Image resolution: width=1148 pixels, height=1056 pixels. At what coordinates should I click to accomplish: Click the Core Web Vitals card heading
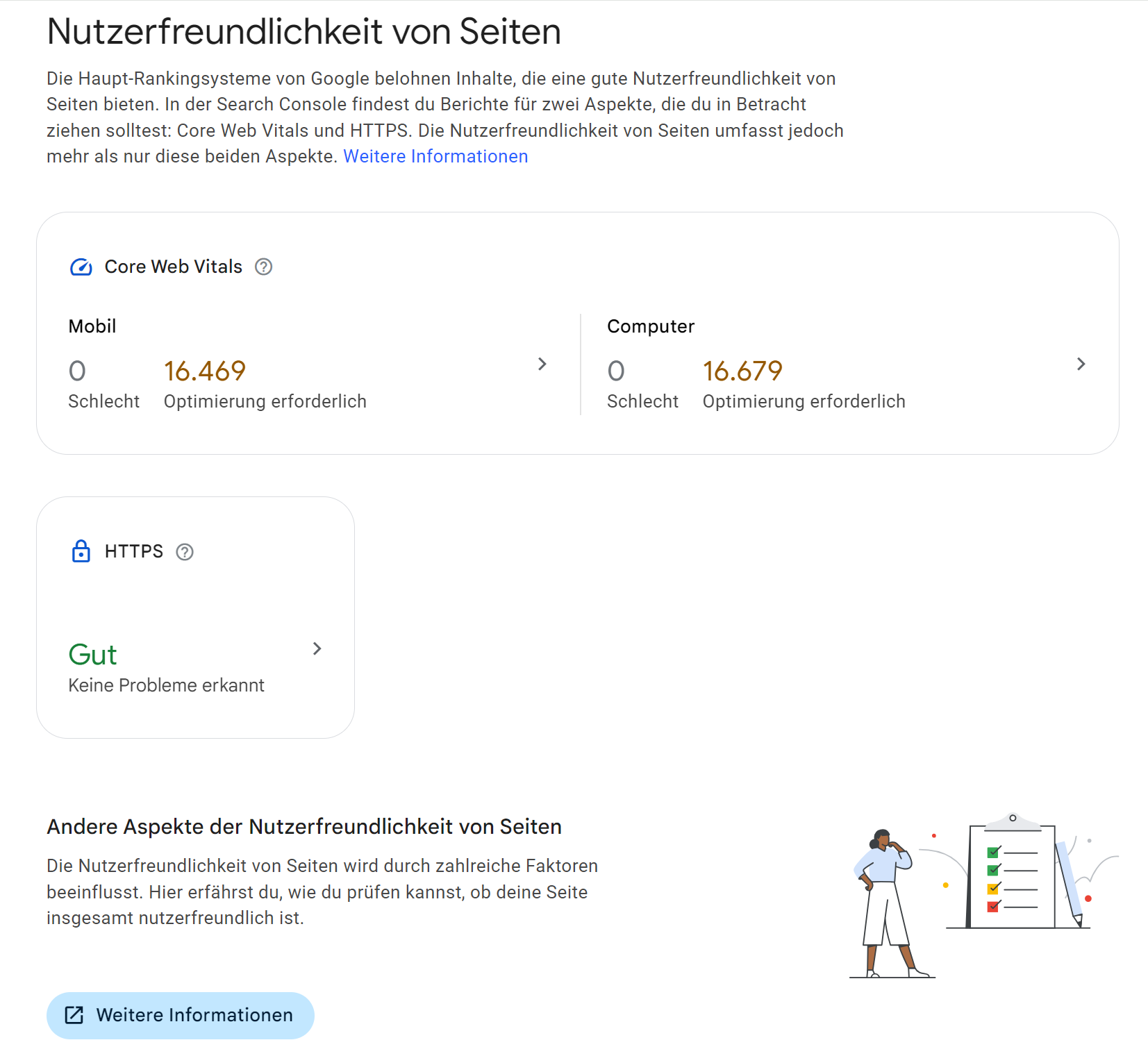174,267
